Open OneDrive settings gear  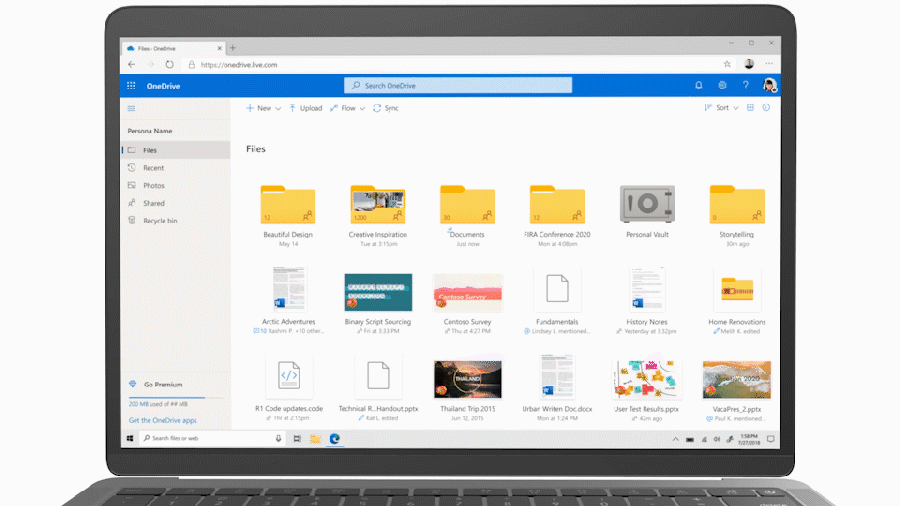click(722, 86)
